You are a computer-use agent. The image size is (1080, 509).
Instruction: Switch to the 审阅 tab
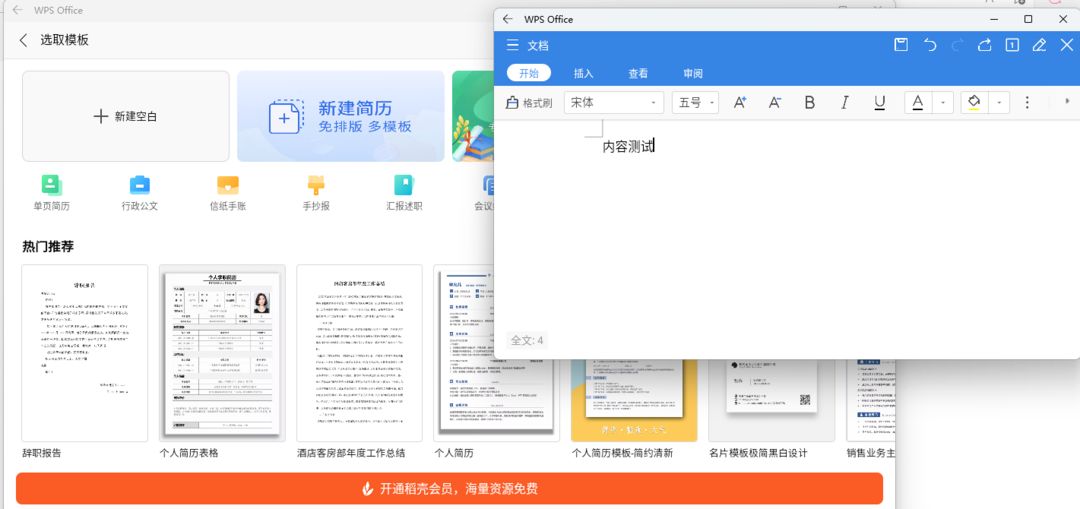(x=693, y=73)
